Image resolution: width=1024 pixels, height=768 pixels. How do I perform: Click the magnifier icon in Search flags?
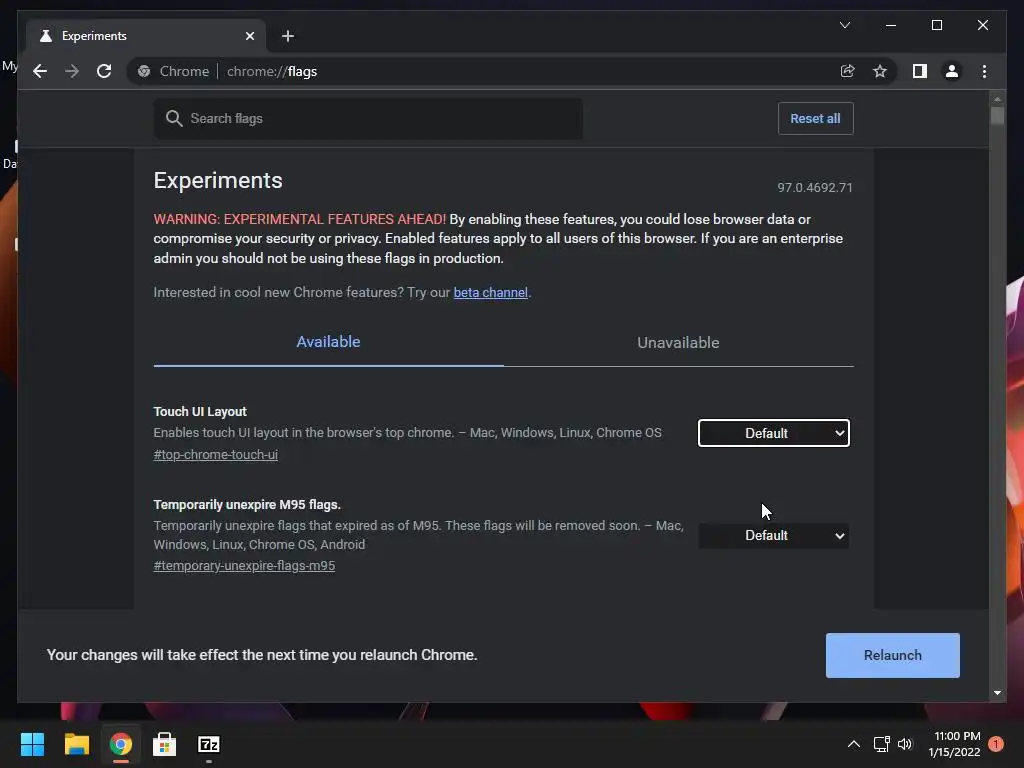pyautogui.click(x=174, y=118)
